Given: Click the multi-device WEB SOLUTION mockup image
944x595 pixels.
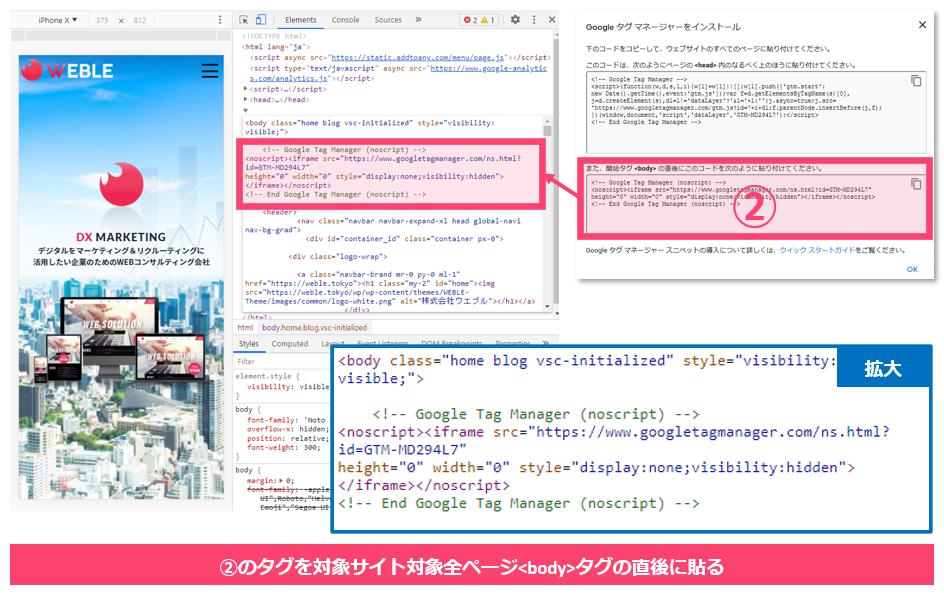Looking at the screenshot, I should point(122,341).
